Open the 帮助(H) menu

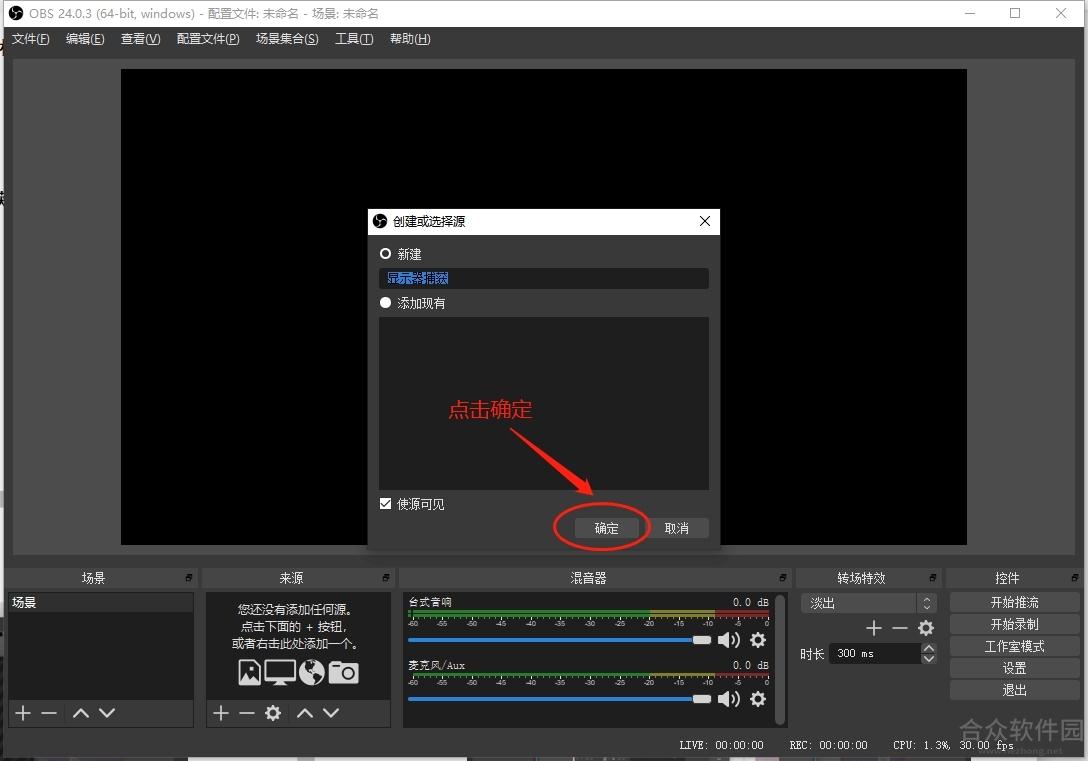pyautogui.click(x=410, y=39)
